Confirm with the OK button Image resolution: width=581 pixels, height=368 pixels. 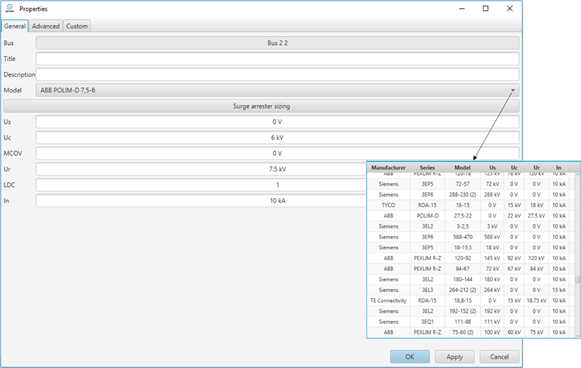click(x=410, y=357)
